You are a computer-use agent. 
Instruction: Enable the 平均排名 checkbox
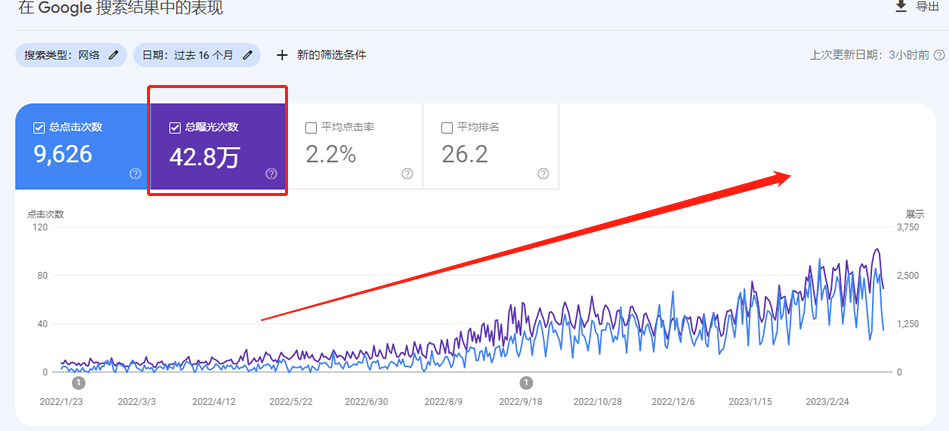click(447, 127)
